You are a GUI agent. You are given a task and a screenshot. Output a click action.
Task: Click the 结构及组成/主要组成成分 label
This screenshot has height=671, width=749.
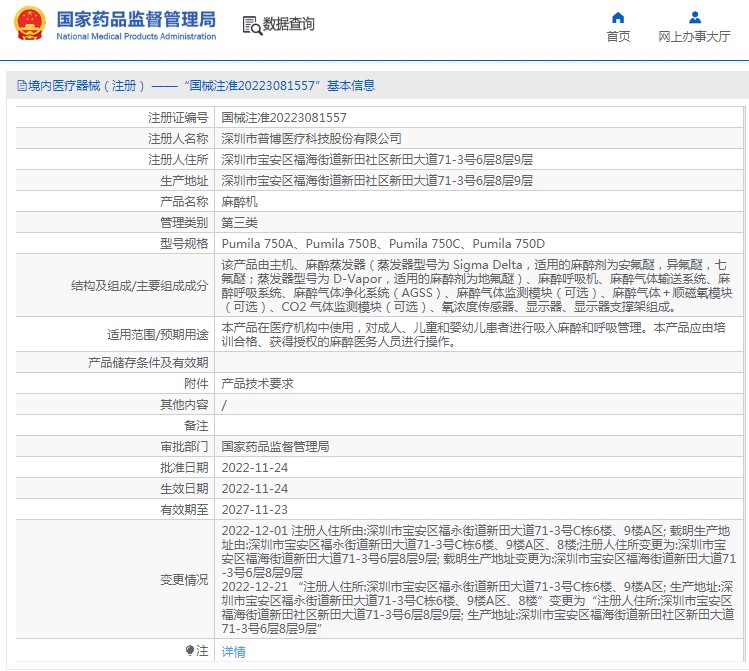coord(139,286)
